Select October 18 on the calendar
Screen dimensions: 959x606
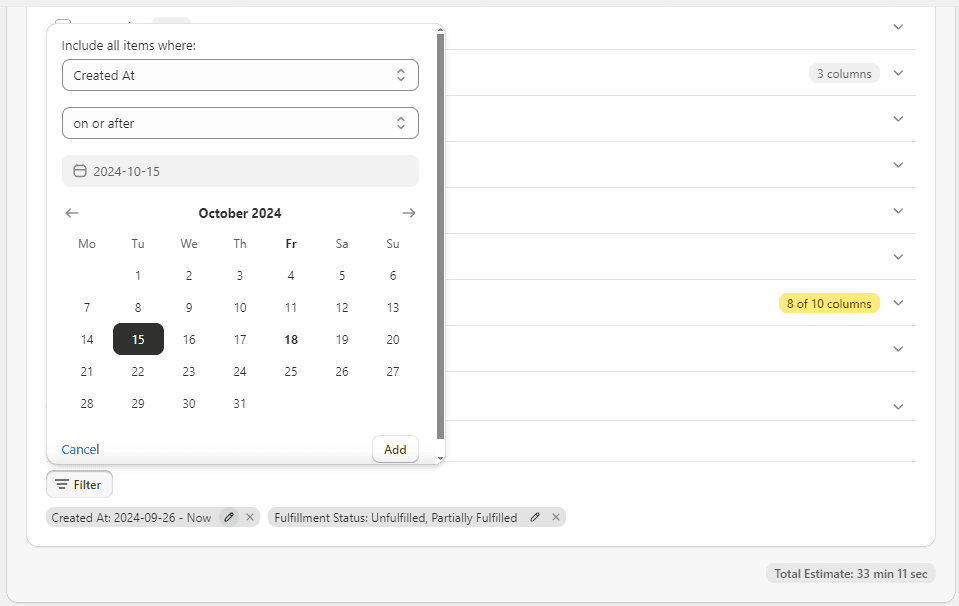[291, 339]
